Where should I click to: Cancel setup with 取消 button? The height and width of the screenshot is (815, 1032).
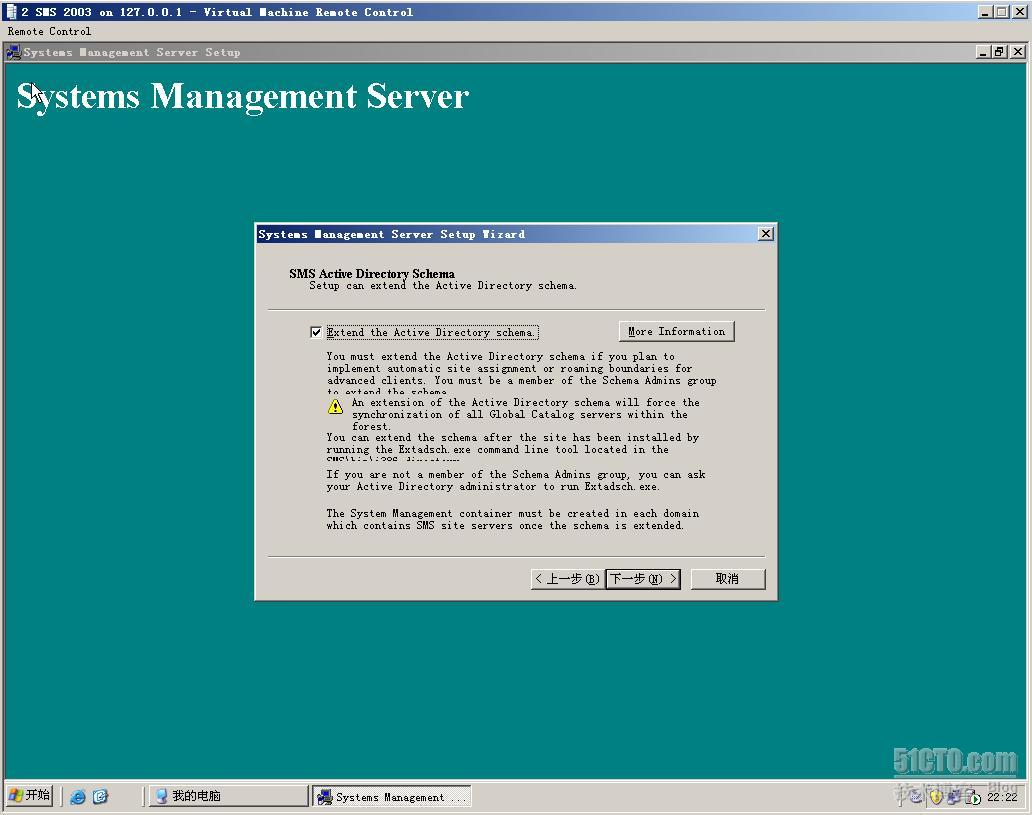pyautogui.click(x=727, y=579)
